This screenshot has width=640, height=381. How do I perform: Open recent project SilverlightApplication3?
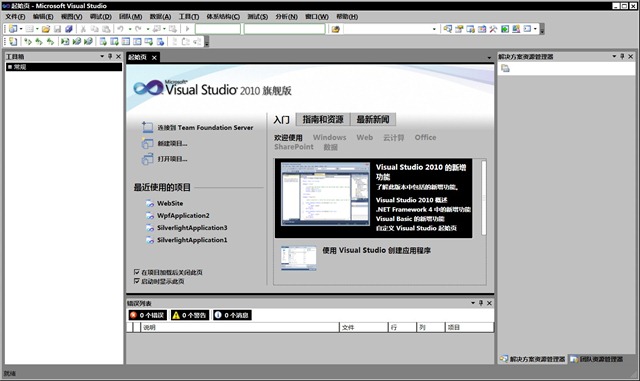(x=192, y=227)
